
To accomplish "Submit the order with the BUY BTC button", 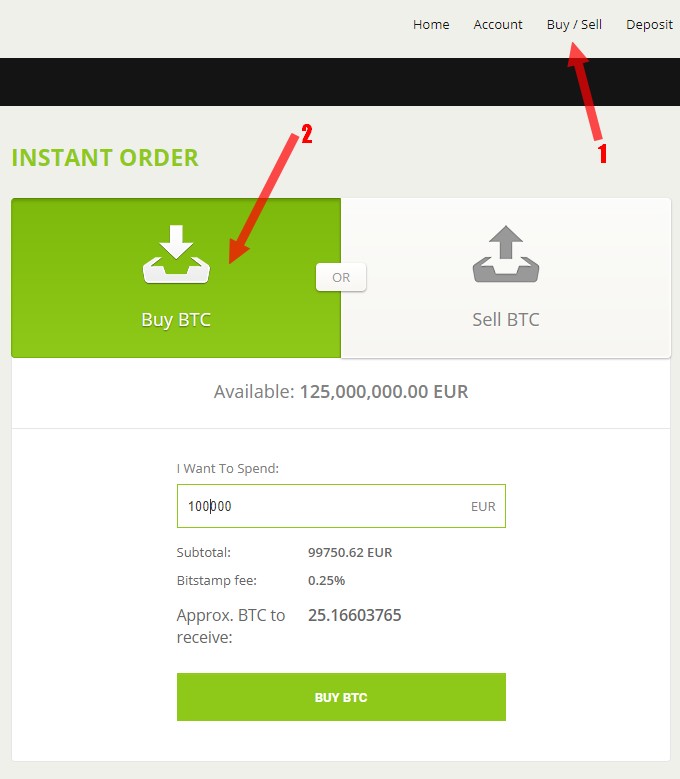I will pos(341,697).
